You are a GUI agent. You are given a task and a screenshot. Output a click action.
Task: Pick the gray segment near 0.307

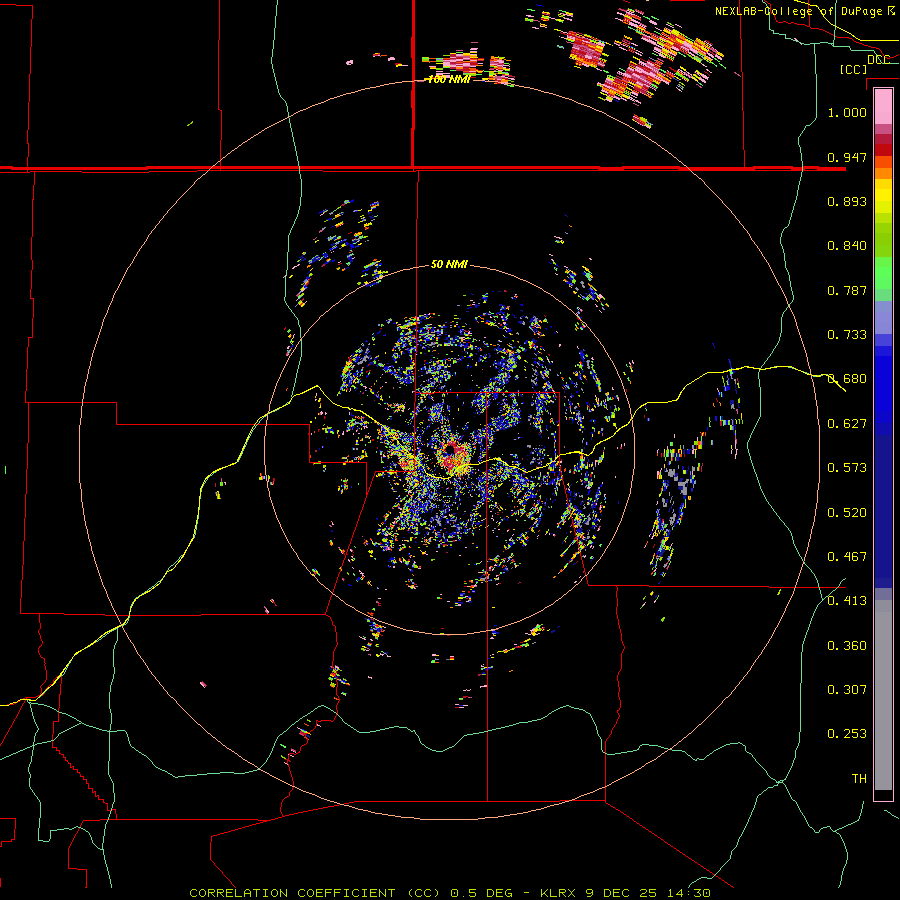pos(883,695)
